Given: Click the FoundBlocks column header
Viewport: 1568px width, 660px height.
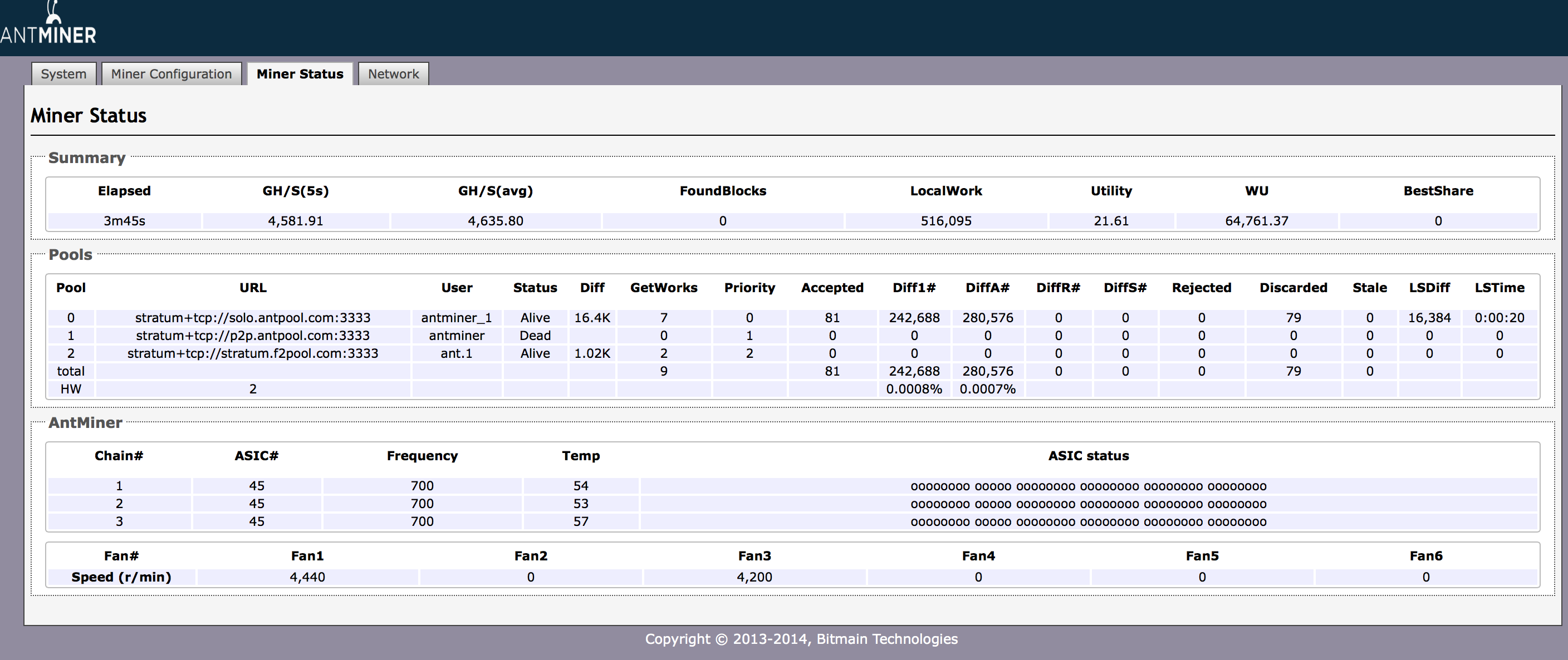Looking at the screenshot, I should 723,191.
